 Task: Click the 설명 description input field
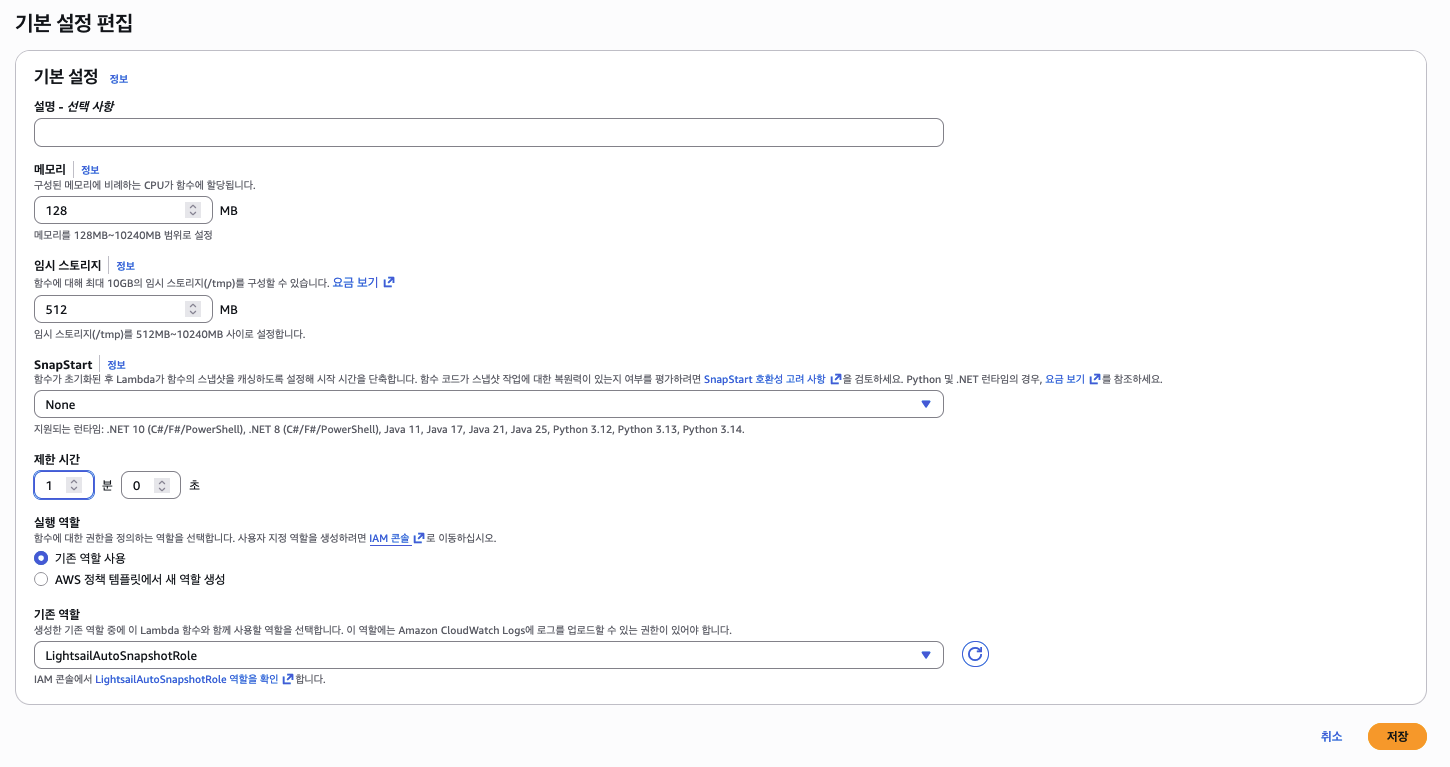[x=488, y=132]
